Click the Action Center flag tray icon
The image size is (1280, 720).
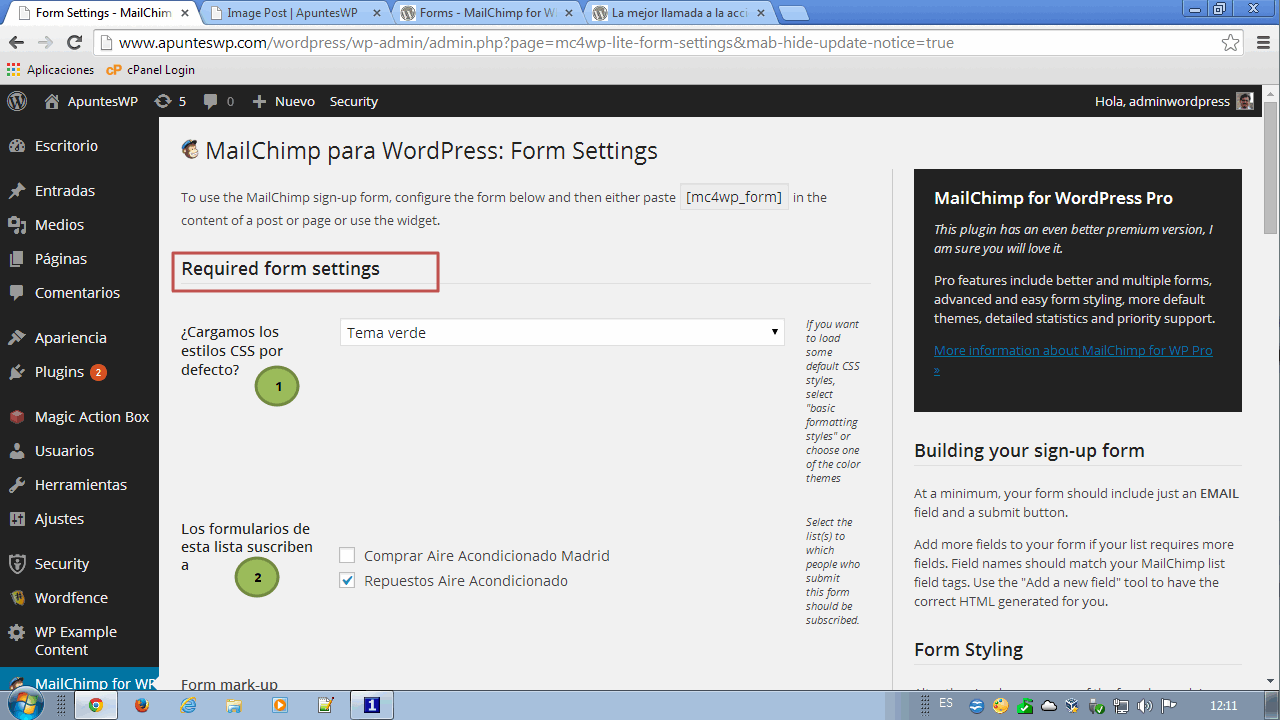[1167, 706]
